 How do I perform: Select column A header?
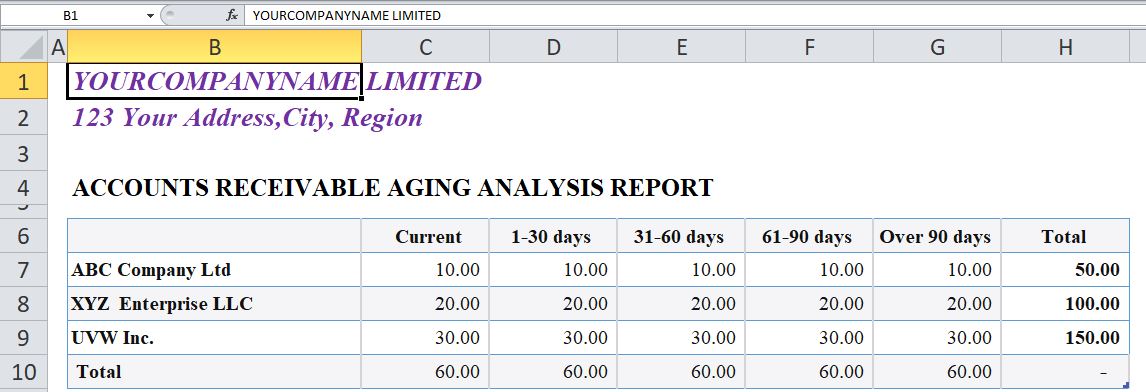[57, 48]
